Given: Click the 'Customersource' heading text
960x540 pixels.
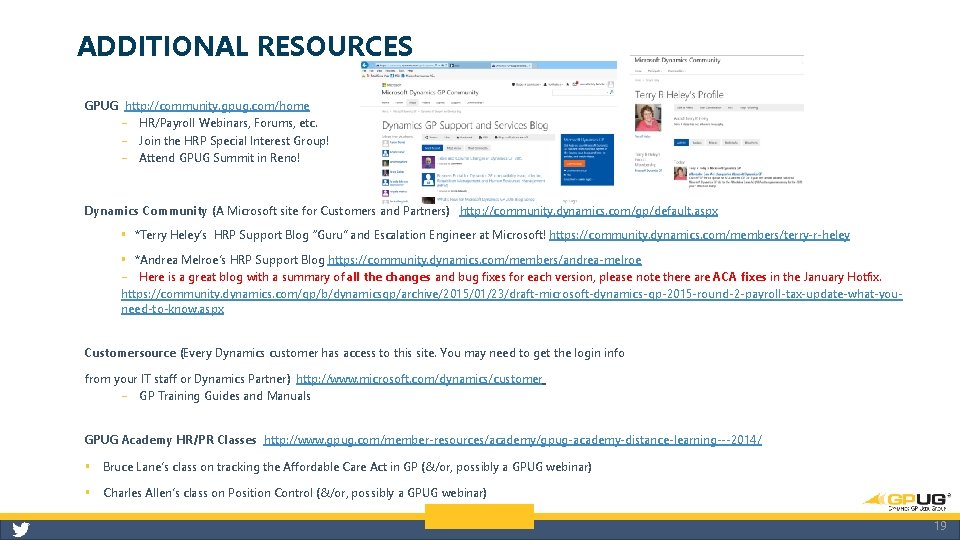Looking at the screenshot, I should click(x=130, y=353).
